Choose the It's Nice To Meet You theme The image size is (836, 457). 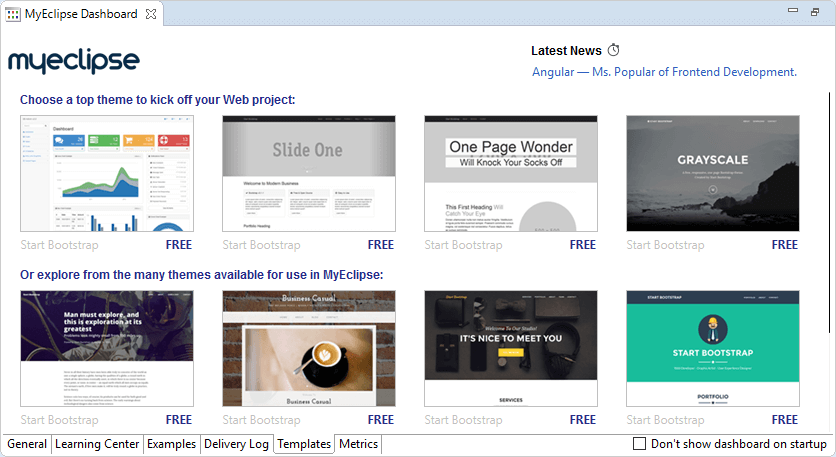click(x=510, y=349)
